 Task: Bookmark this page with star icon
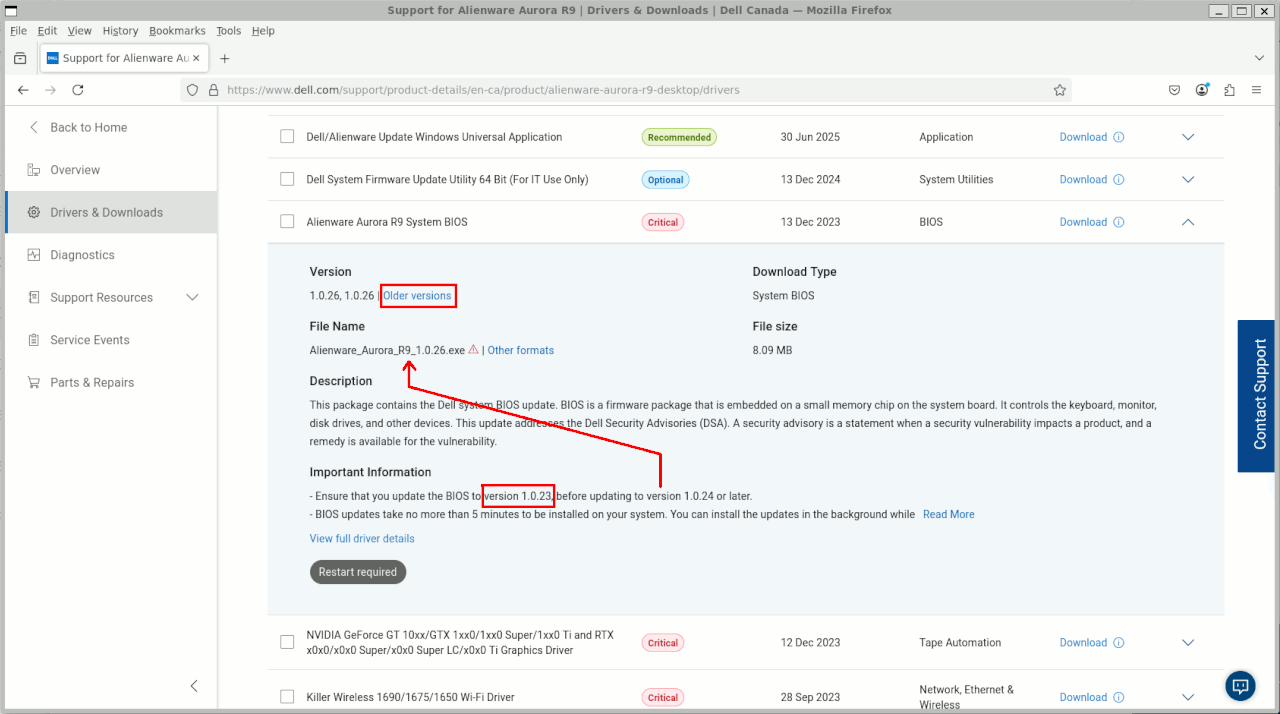pyautogui.click(x=1060, y=90)
